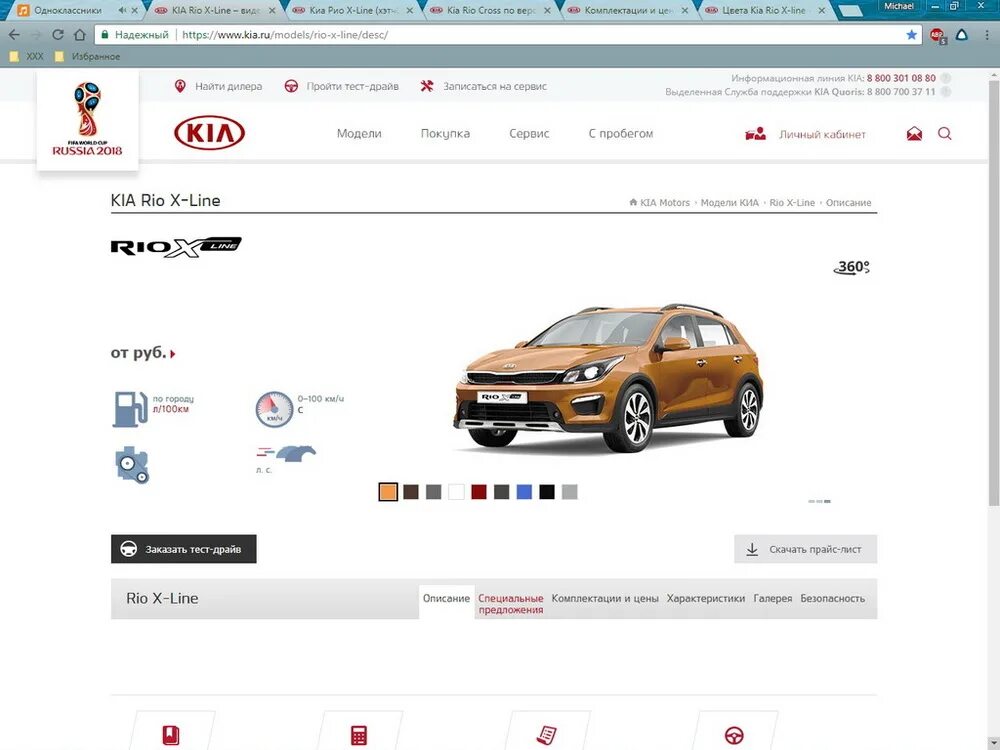This screenshot has height=750, width=1000.
Task: Click the red document sheet icon
Action: pyautogui.click(x=547, y=735)
